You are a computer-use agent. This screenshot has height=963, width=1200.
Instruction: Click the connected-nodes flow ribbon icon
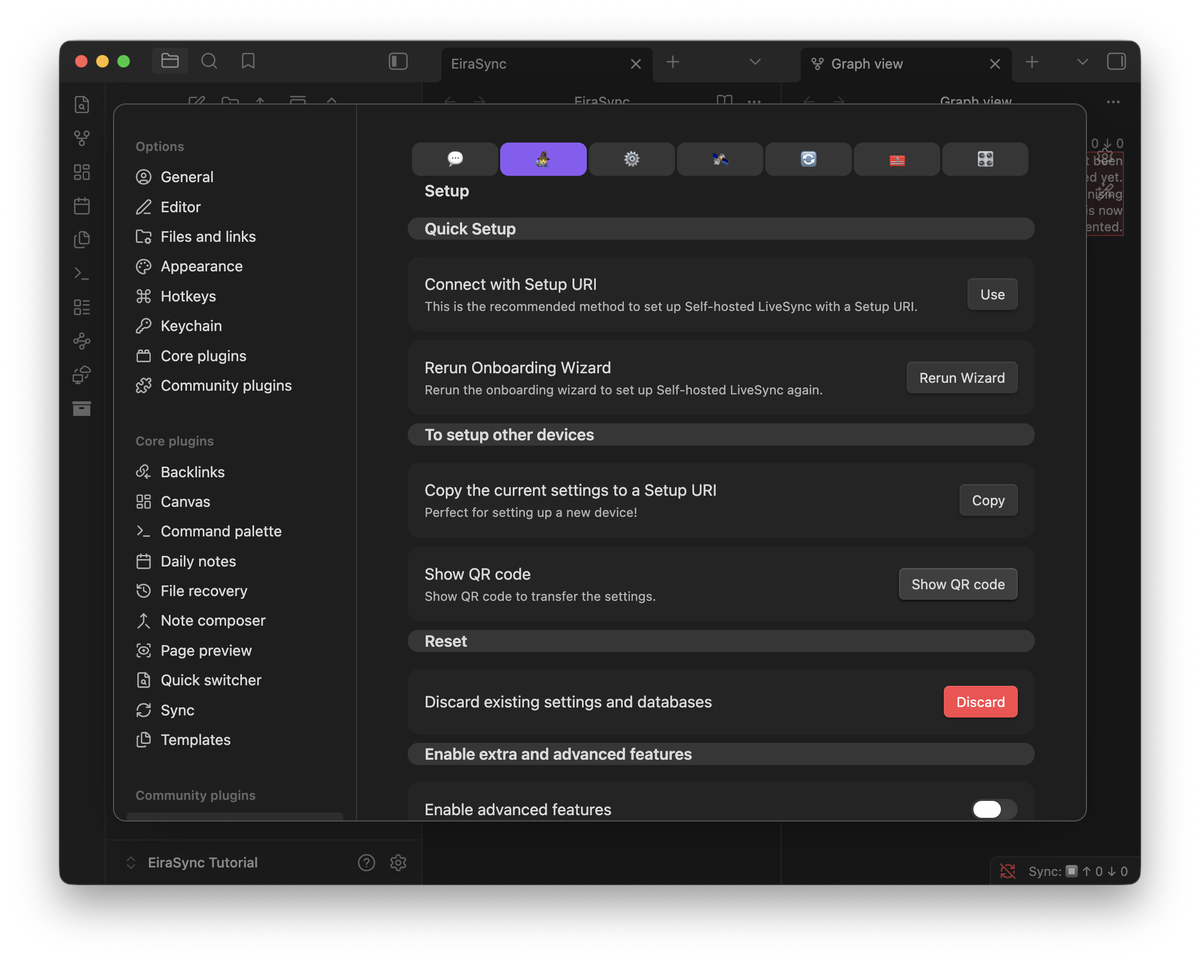click(82, 341)
